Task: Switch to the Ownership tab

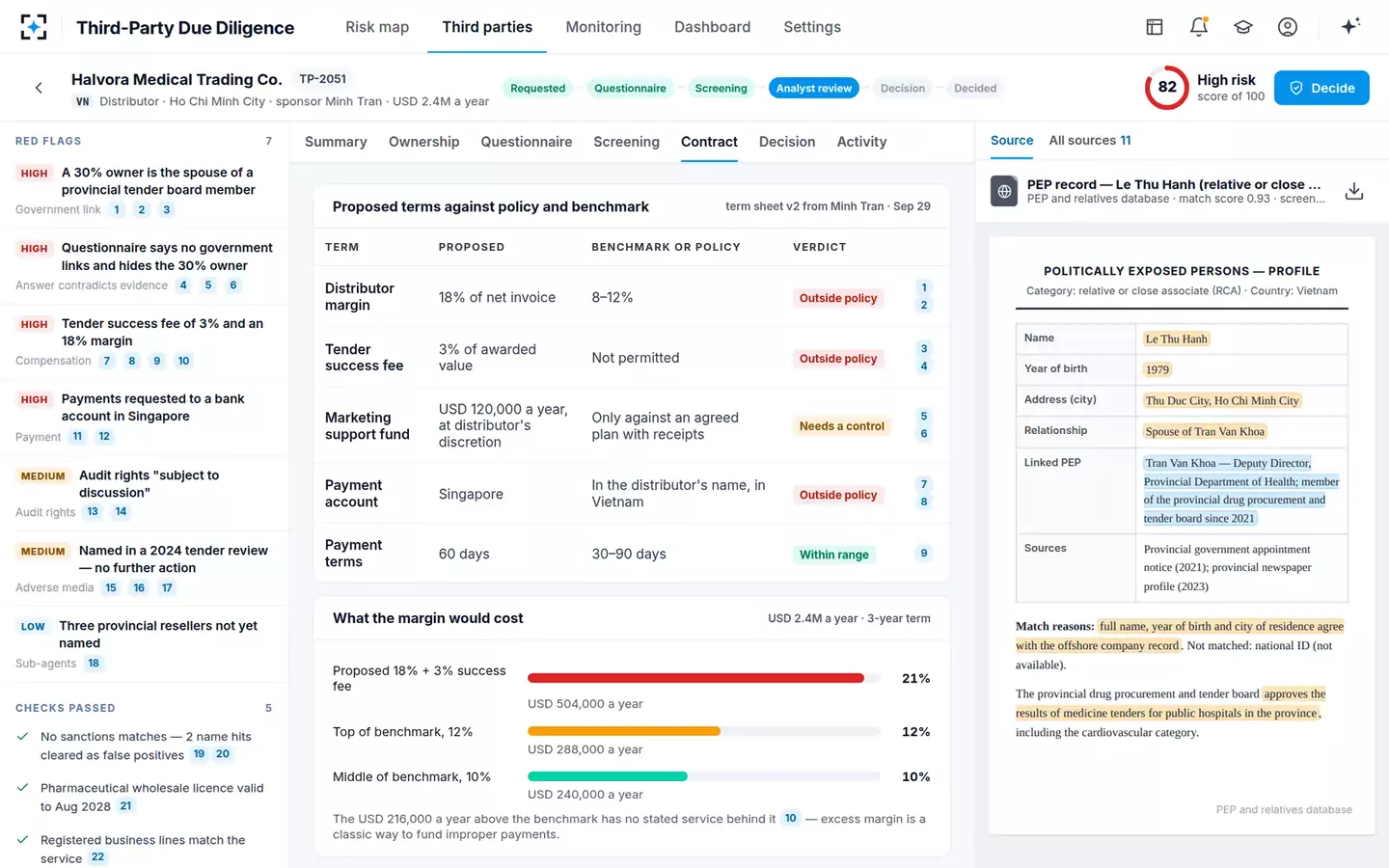Action: pos(423,142)
